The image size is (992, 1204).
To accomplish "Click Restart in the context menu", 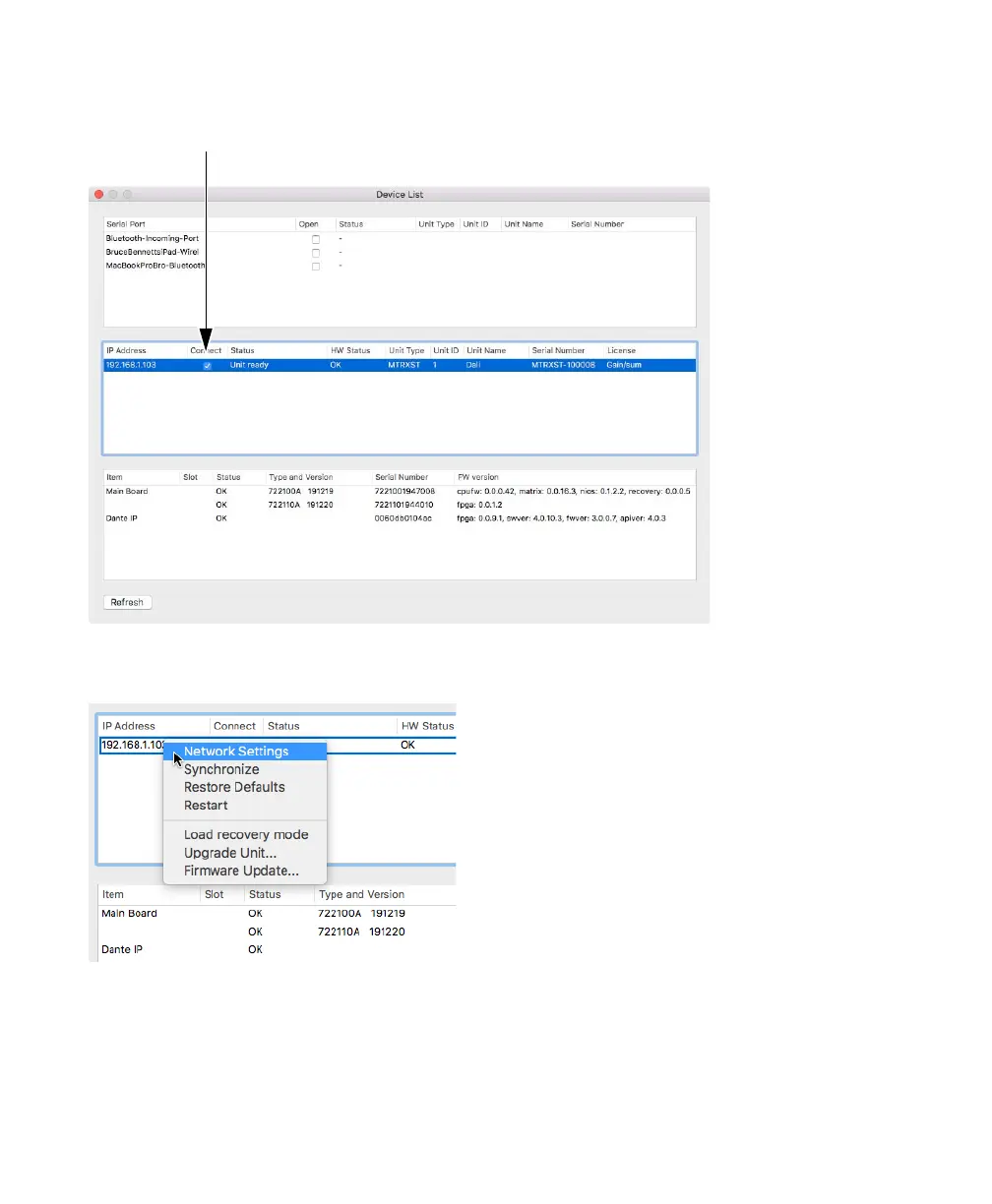I will (x=245, y=805).
